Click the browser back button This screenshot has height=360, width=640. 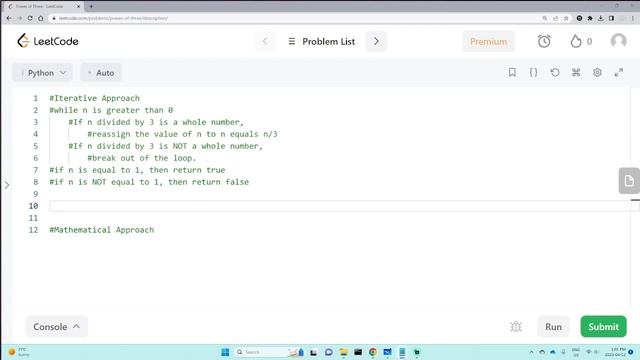tap(9, 18)
